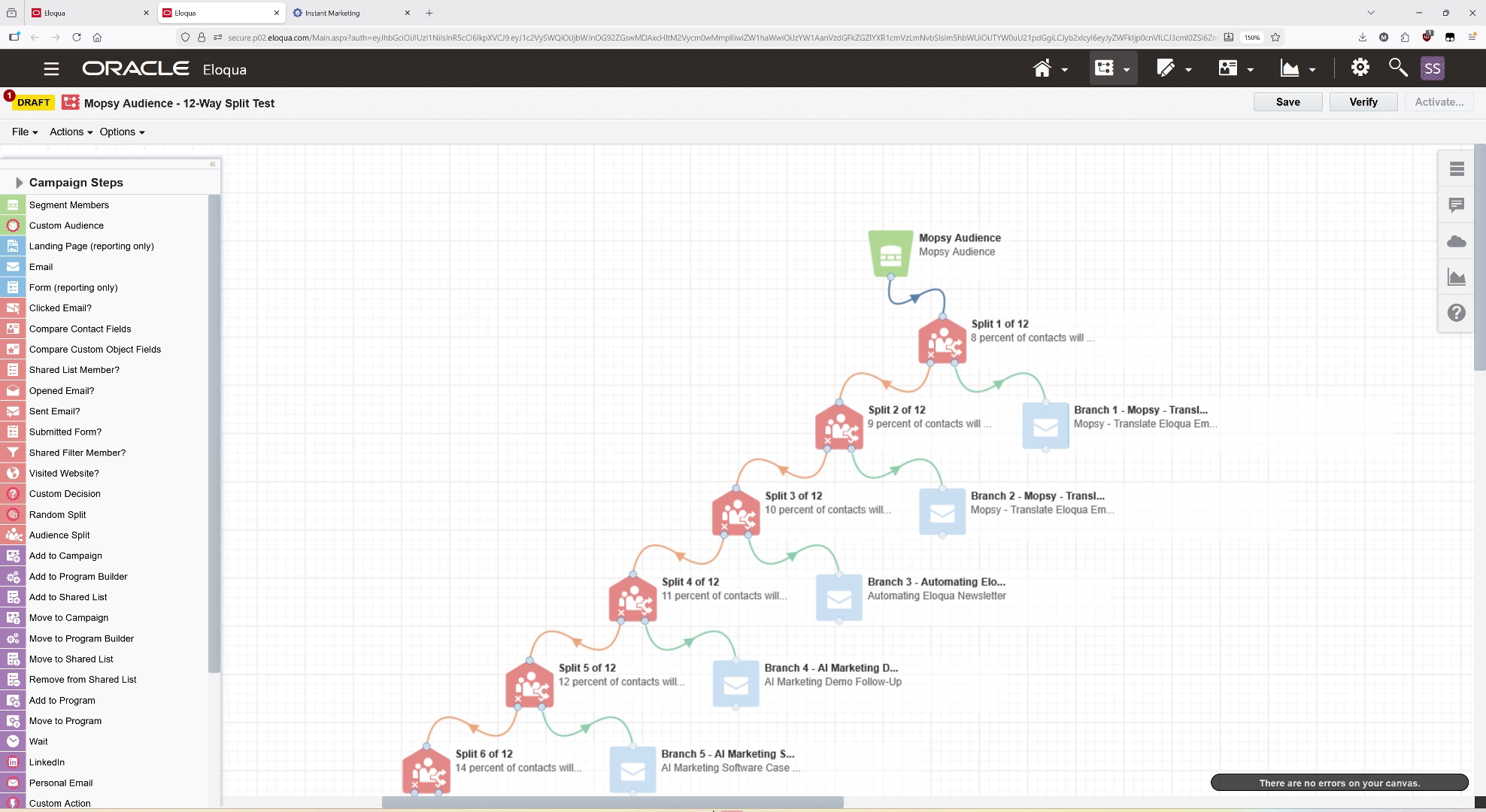The width and height of the screenshot is (1486, 812).
Task: Select the Branch 2 email step icon
Action: [942, 512]
